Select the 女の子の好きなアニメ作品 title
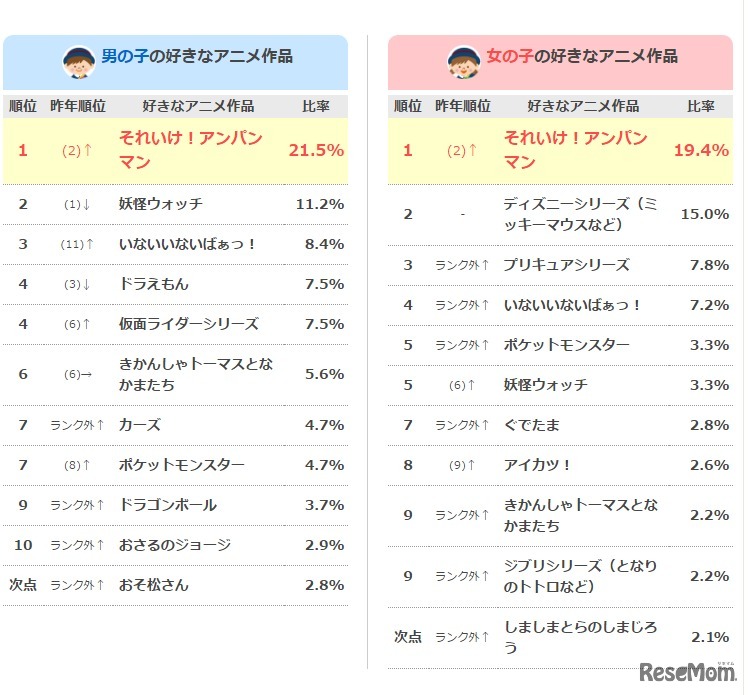750x695 pixels. 581,57
